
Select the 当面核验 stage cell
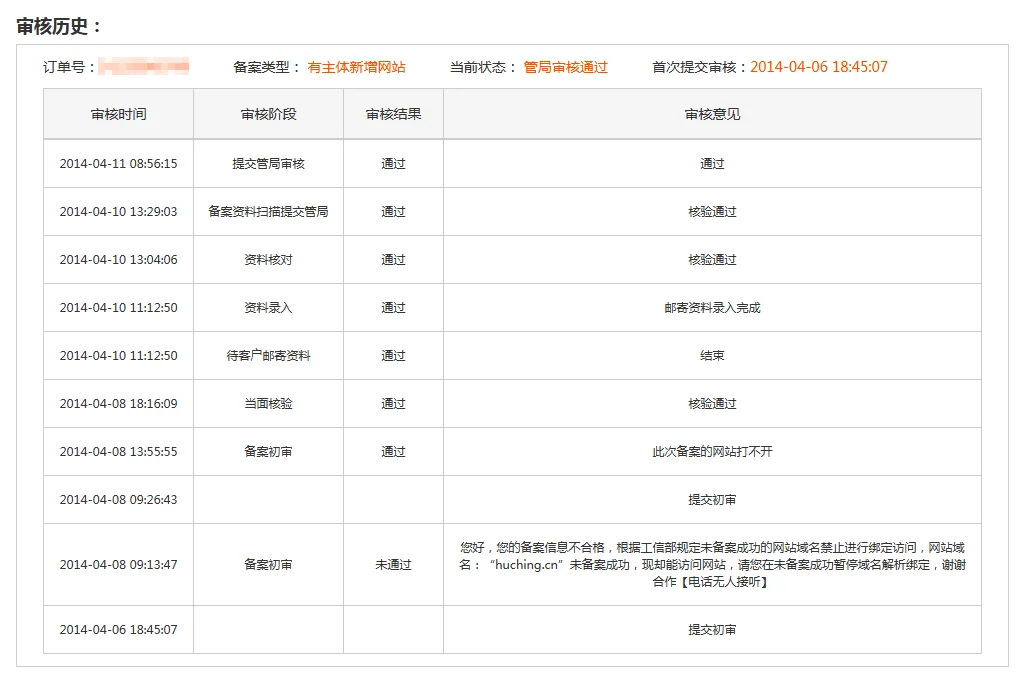point(268,404)
